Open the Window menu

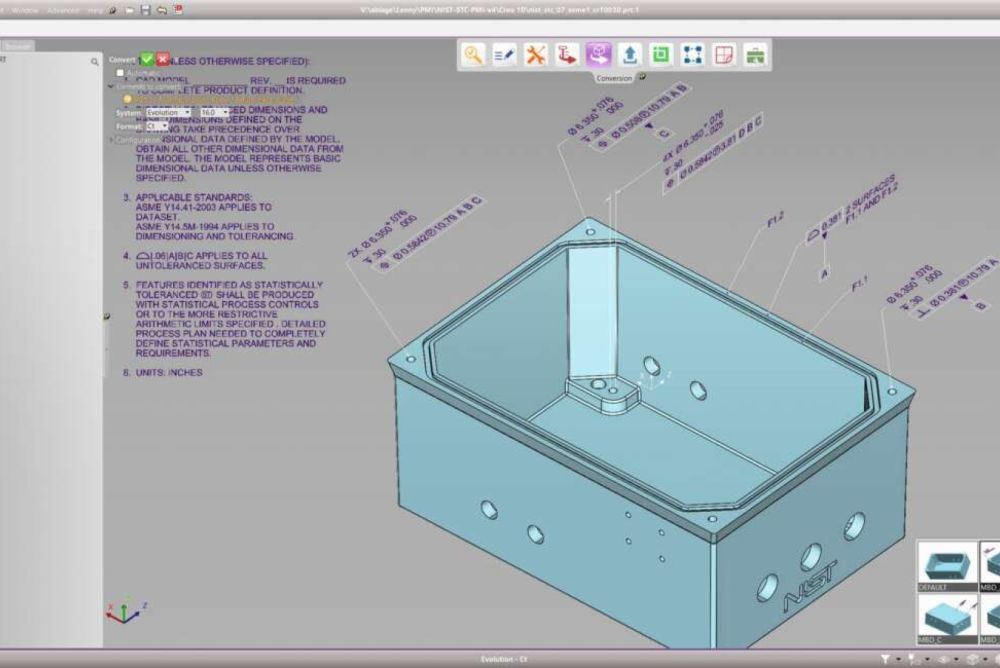point(25,10)
